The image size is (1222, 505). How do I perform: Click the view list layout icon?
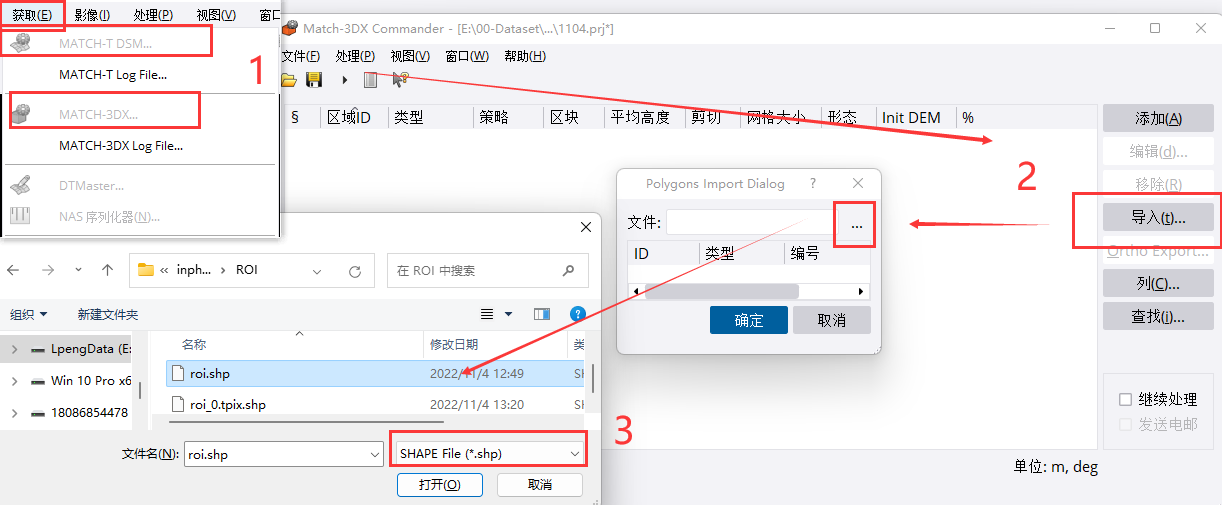(x=487, y=314)
